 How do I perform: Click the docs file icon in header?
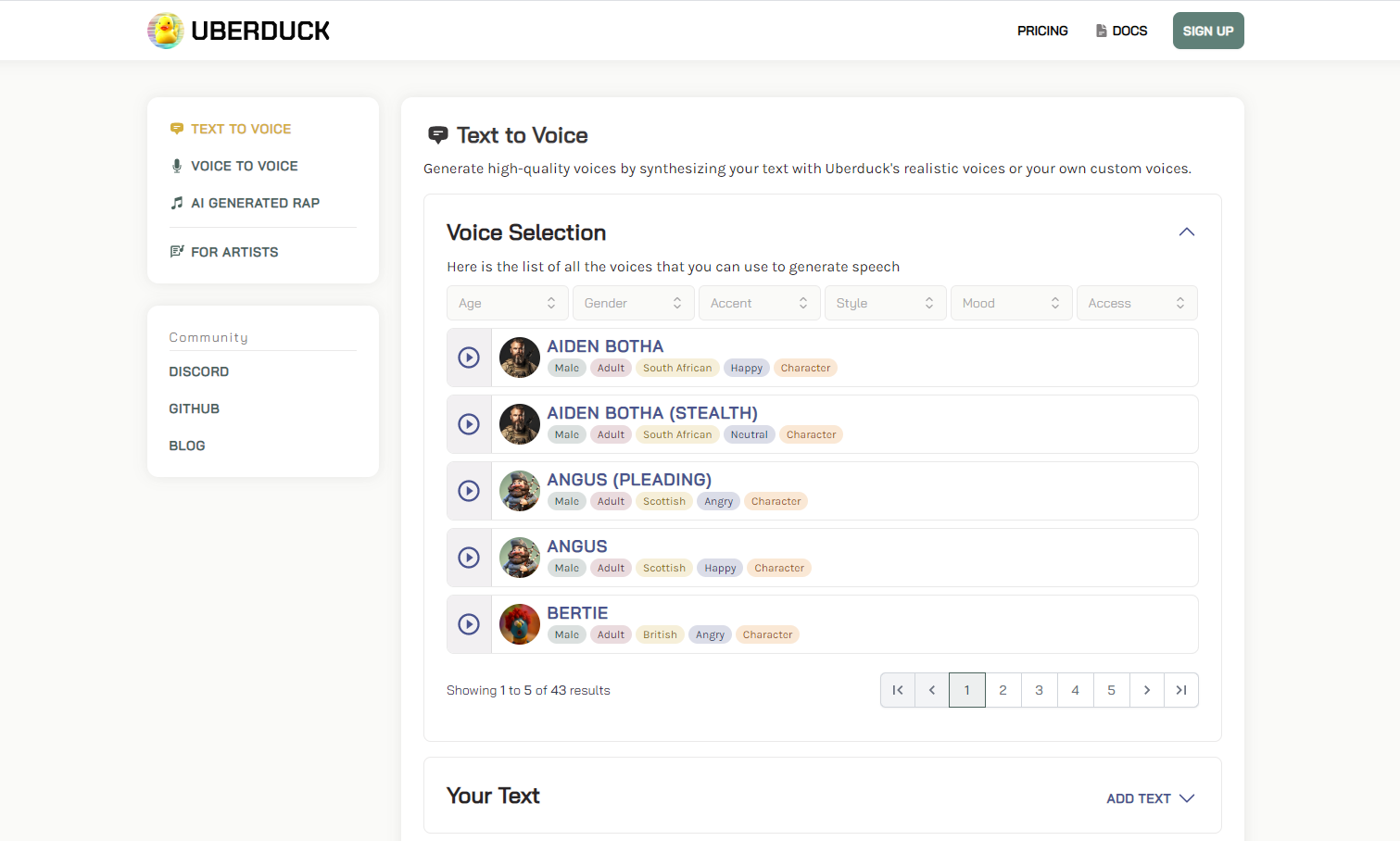pyautogui.click(x=1102, y=31)
